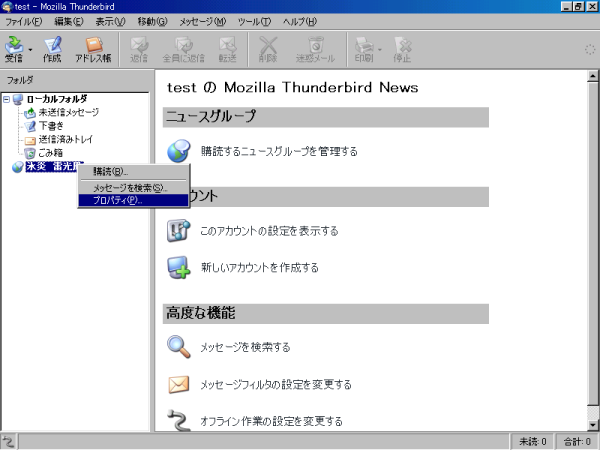Screen dimensions: 600x450
Task: Click the 印刷 (Print) toolbar icon
Action: pyautogui.click(x=364, y=49)
